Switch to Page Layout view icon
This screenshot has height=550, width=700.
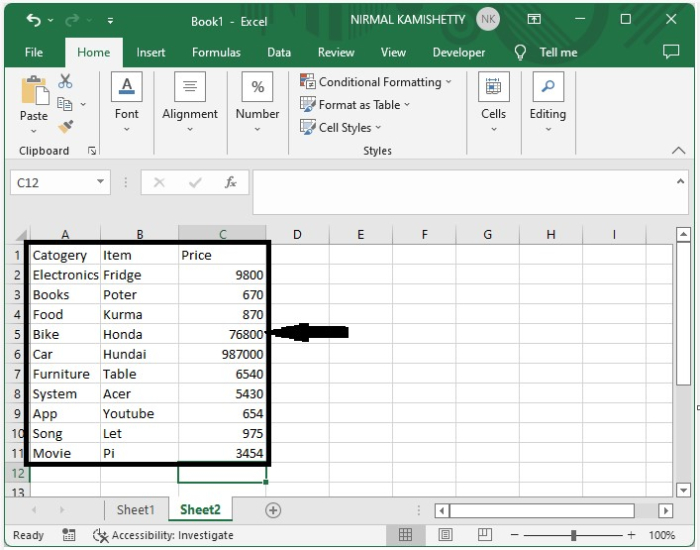tap(445, 535)
